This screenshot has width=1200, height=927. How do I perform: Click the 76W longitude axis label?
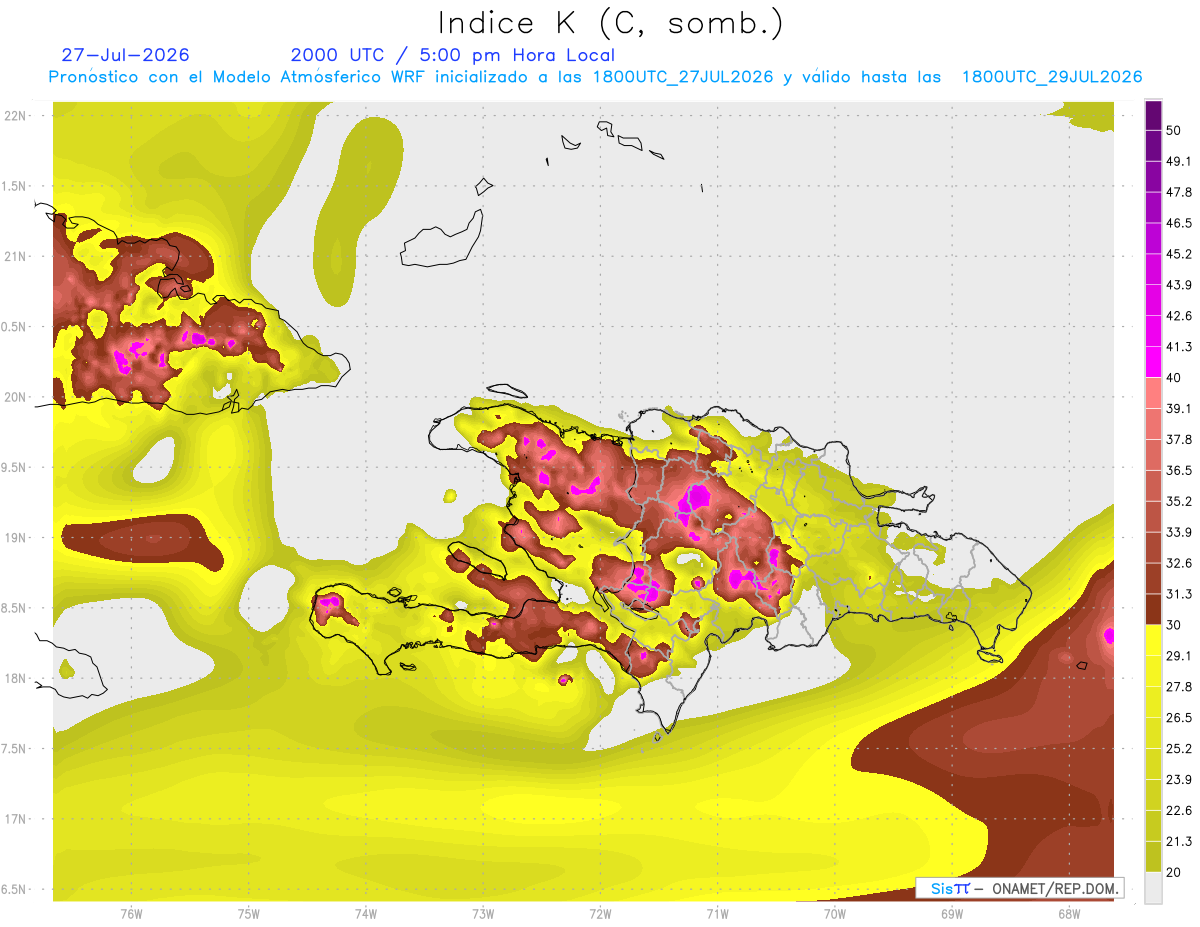pos(131,913)
